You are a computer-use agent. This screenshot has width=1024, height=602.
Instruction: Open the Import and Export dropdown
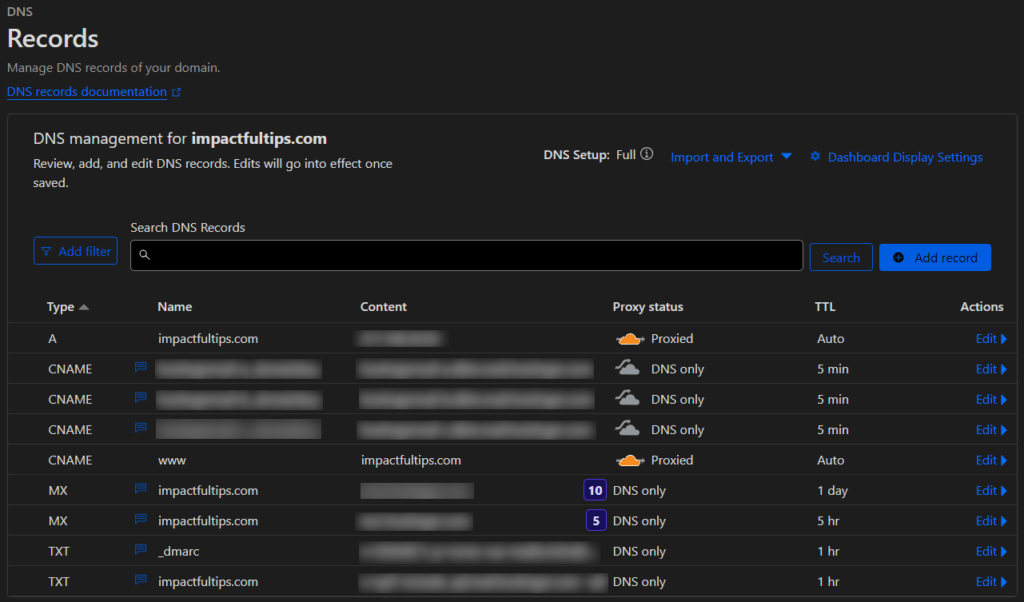point(731,157)
